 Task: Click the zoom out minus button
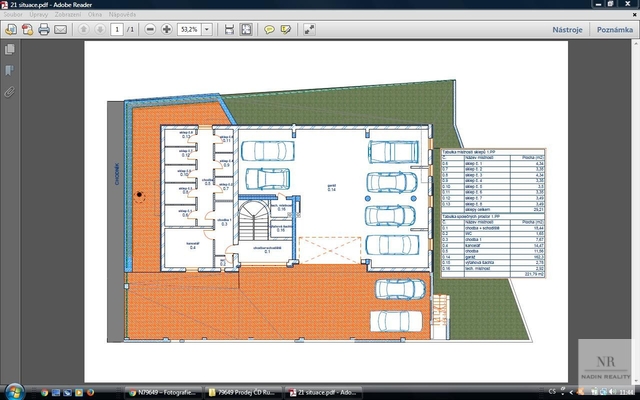pyautogui.click(x=150, y=30)
